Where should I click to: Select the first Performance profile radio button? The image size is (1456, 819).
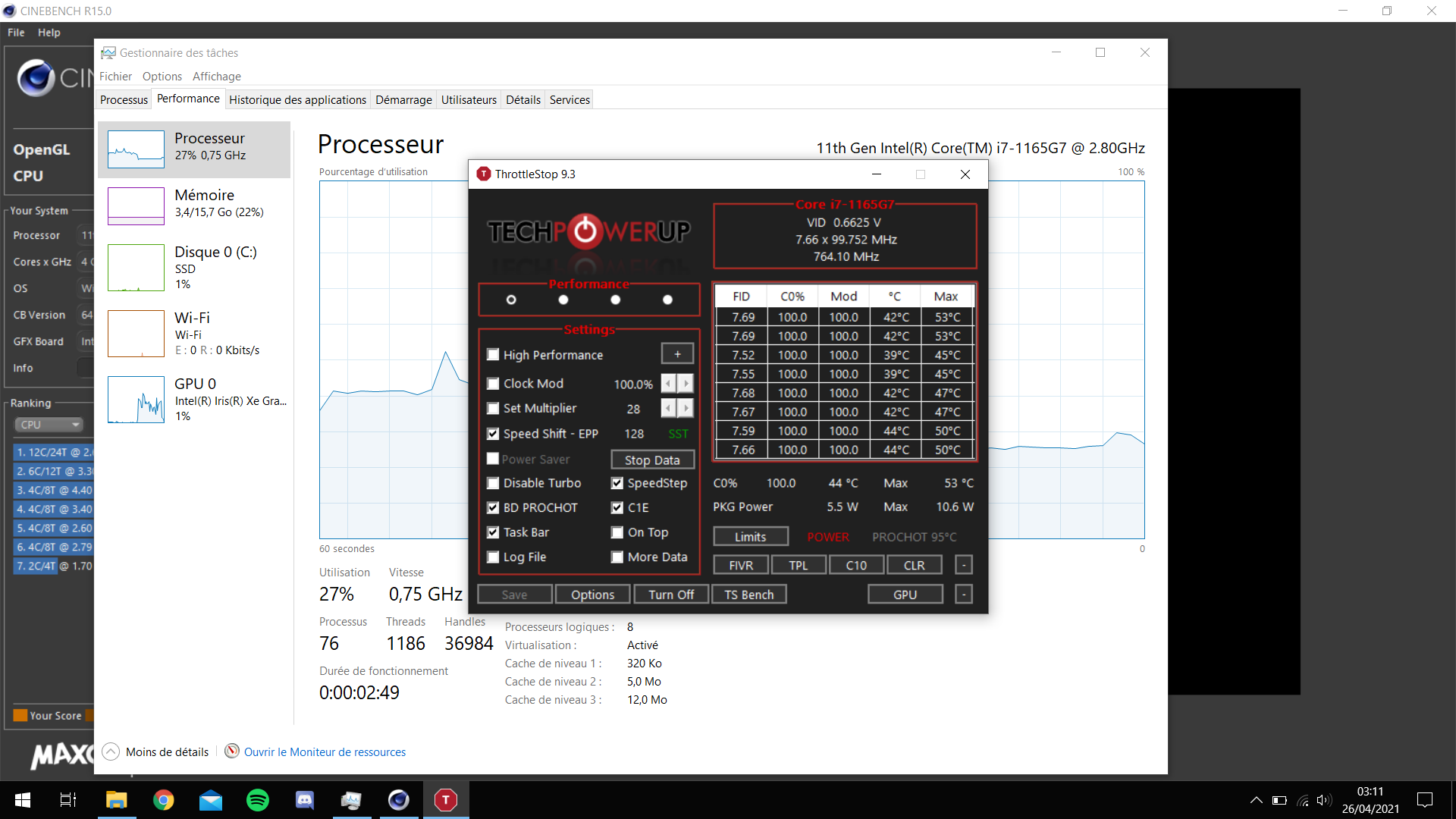511,300
